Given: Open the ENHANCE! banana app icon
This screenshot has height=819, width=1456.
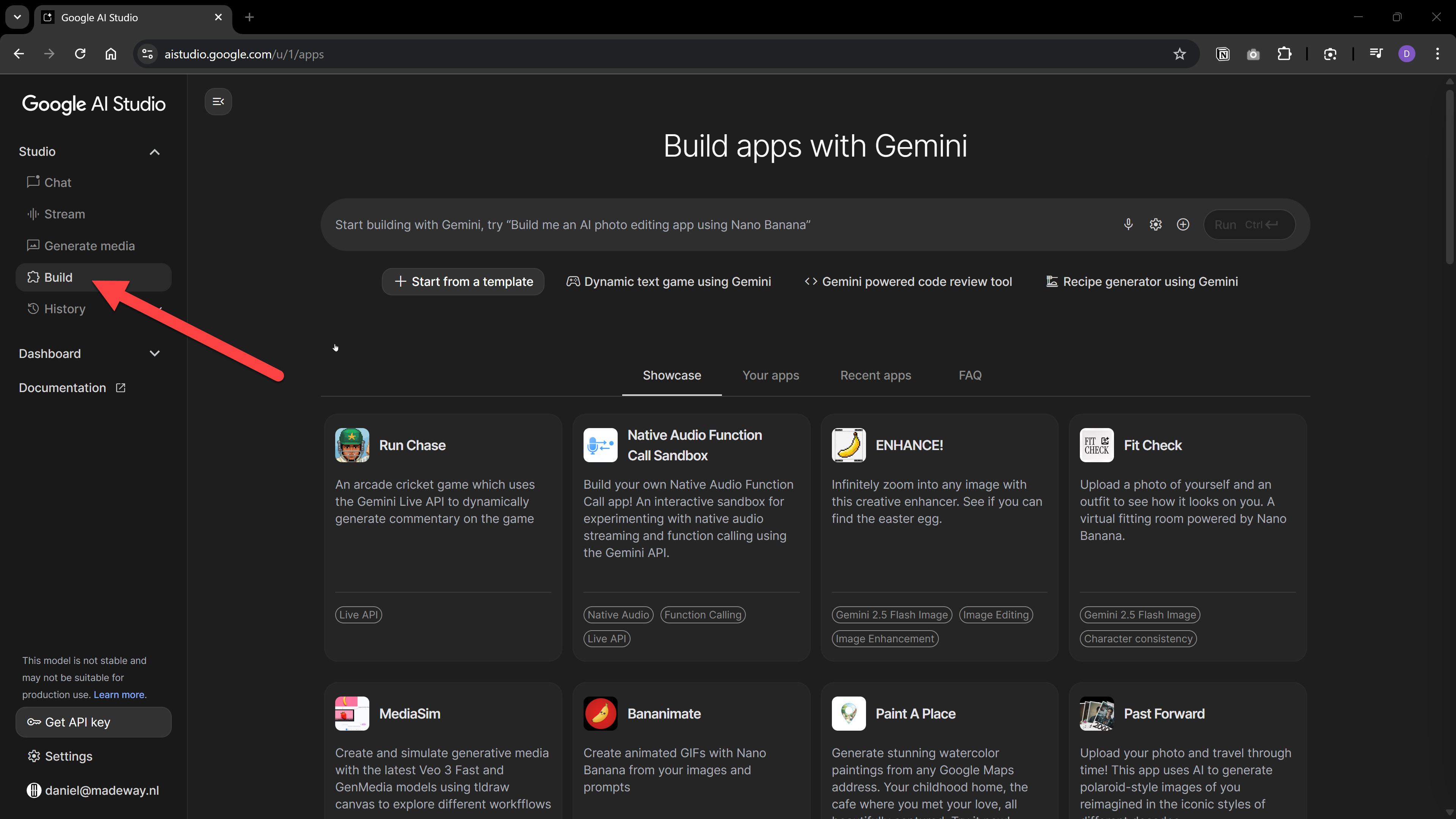Looking at the screenshot, I should (849, 446).
